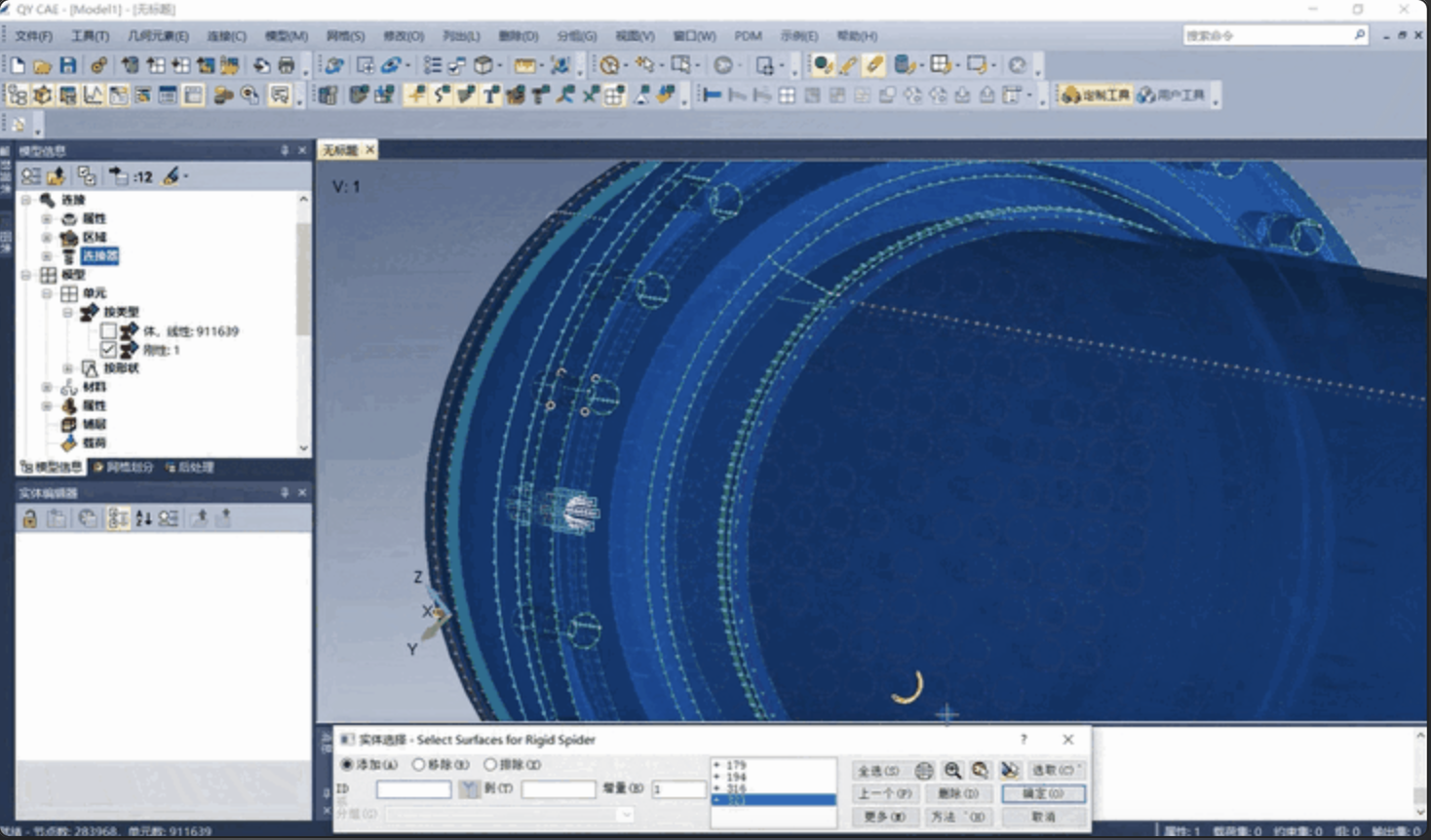
Task: Collapse the Model (模型) tree node
Action: pos(26,275)
